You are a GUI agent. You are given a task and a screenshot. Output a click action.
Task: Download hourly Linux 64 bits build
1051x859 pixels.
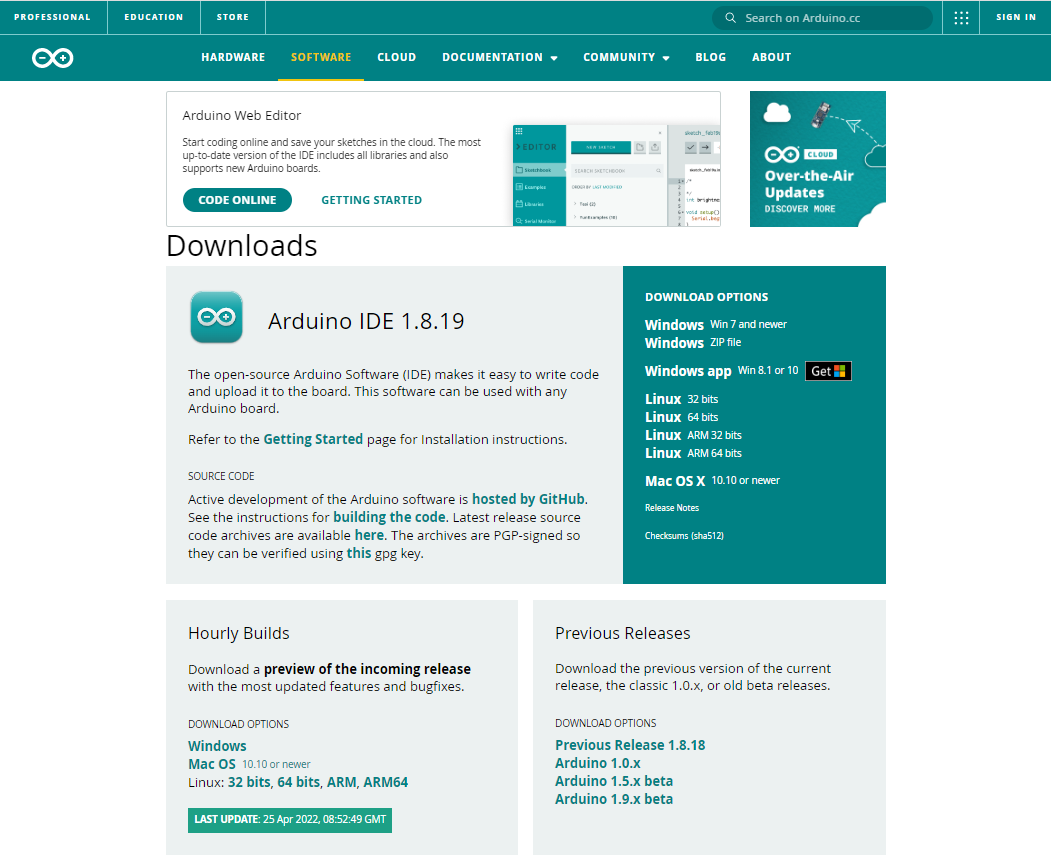coord(299,783)
